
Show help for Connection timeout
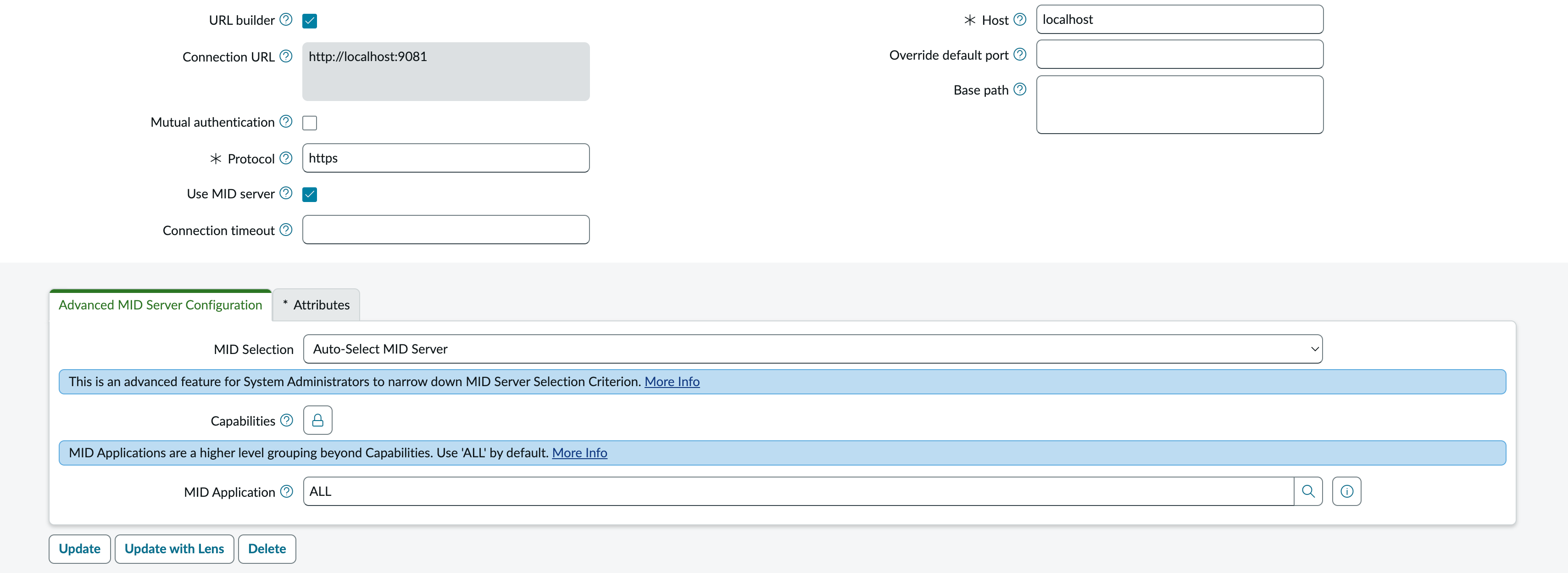click(x=285, y=230)
